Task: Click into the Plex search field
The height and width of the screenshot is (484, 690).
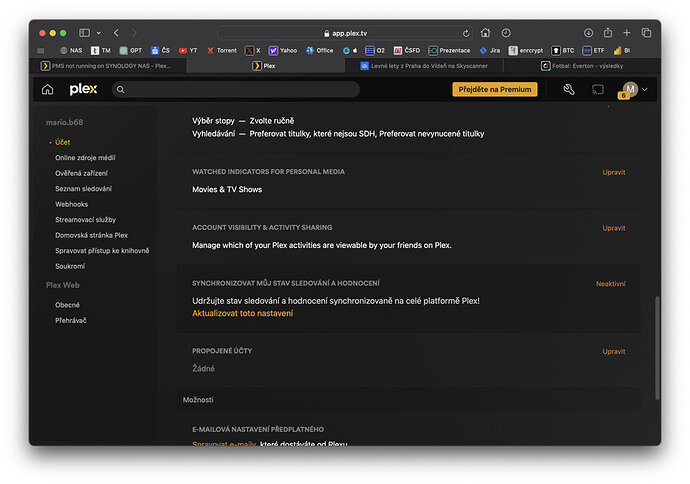Action: [x=235, y=89]
